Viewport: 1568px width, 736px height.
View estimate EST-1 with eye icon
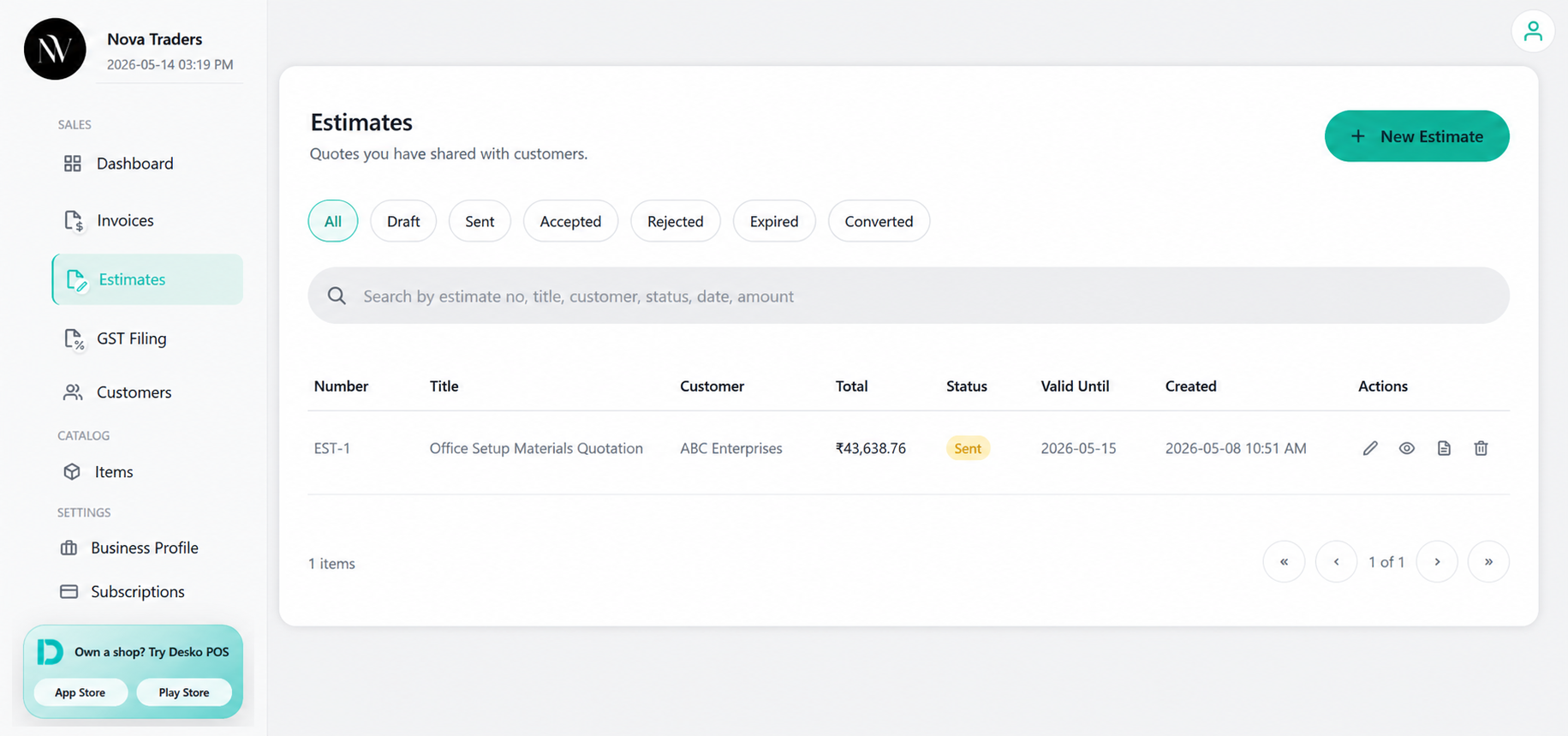tap(1407, 448)
